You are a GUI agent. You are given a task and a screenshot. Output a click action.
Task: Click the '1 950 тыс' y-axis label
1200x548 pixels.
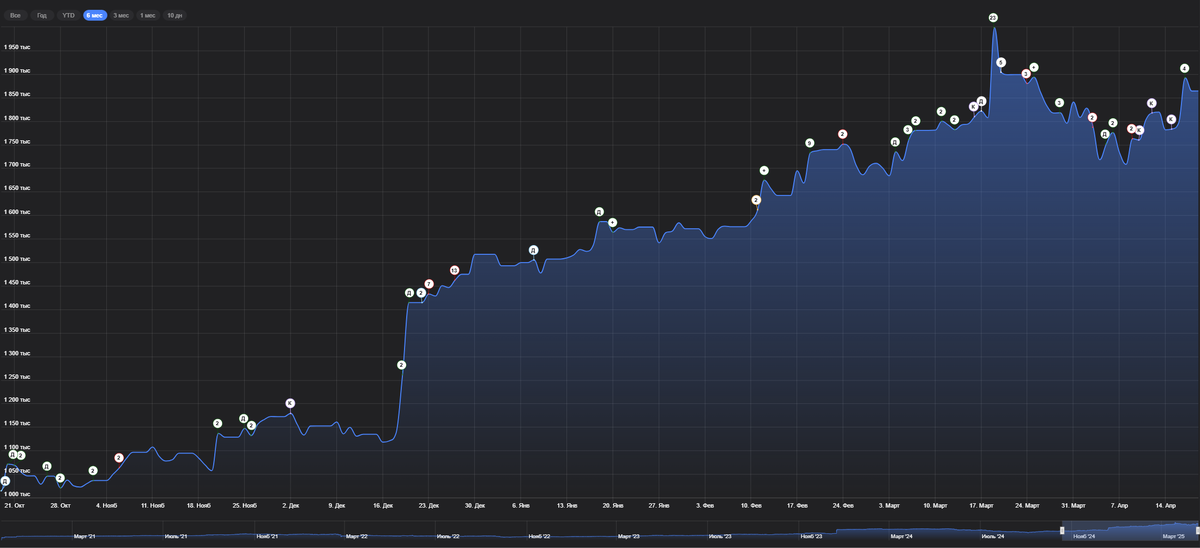(x=16, y=47)
